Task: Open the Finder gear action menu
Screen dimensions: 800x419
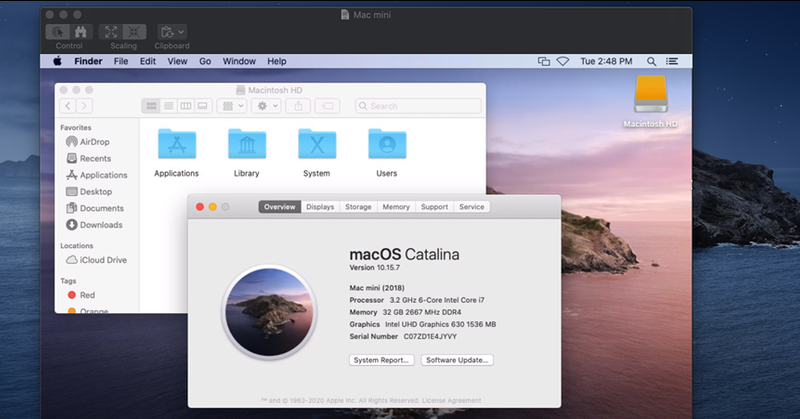Action: pos(266,106)
